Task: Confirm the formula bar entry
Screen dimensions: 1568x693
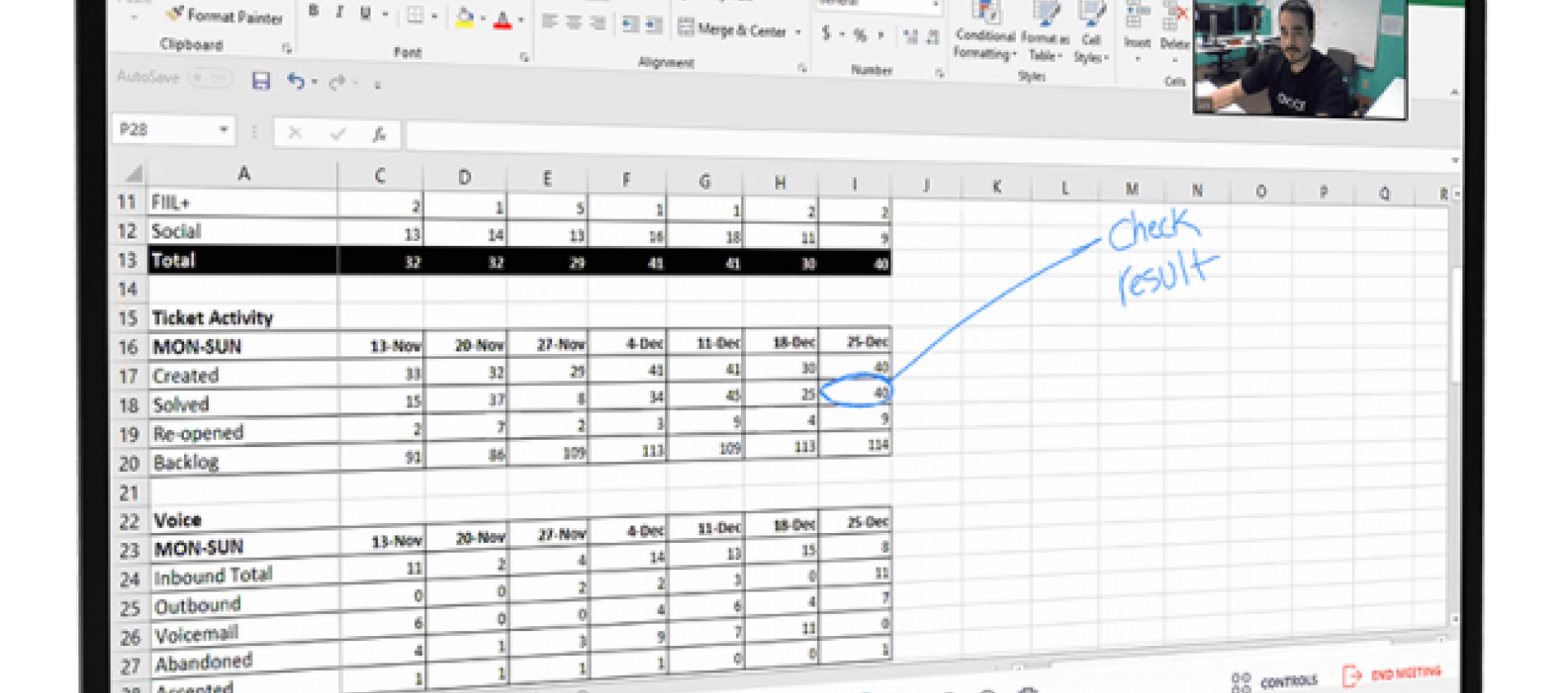Action: pyautogui.click(x=338, y=134)
